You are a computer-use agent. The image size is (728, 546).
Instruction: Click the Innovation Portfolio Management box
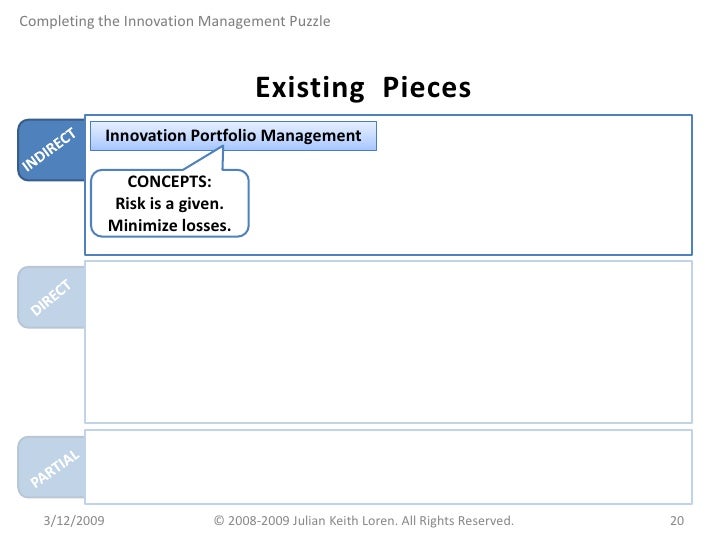(233, 136)
